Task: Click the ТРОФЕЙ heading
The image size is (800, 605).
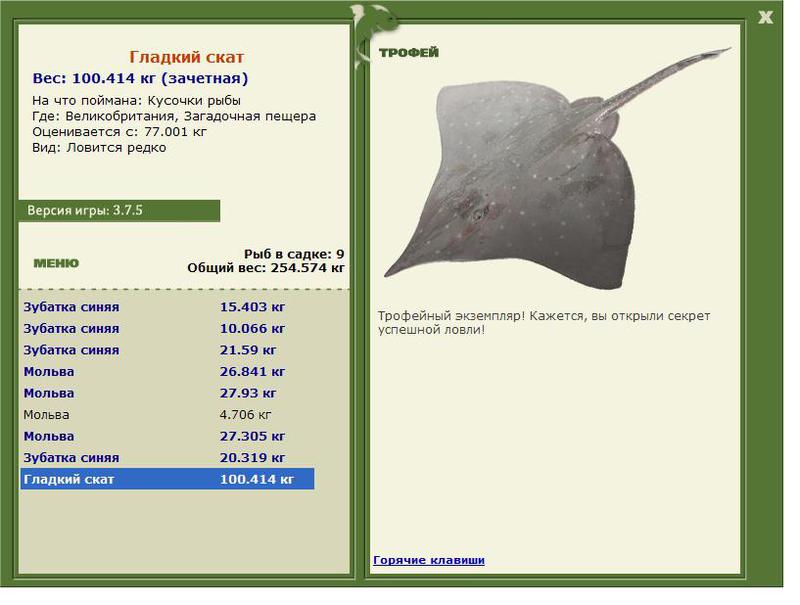Action: (409, 53)
